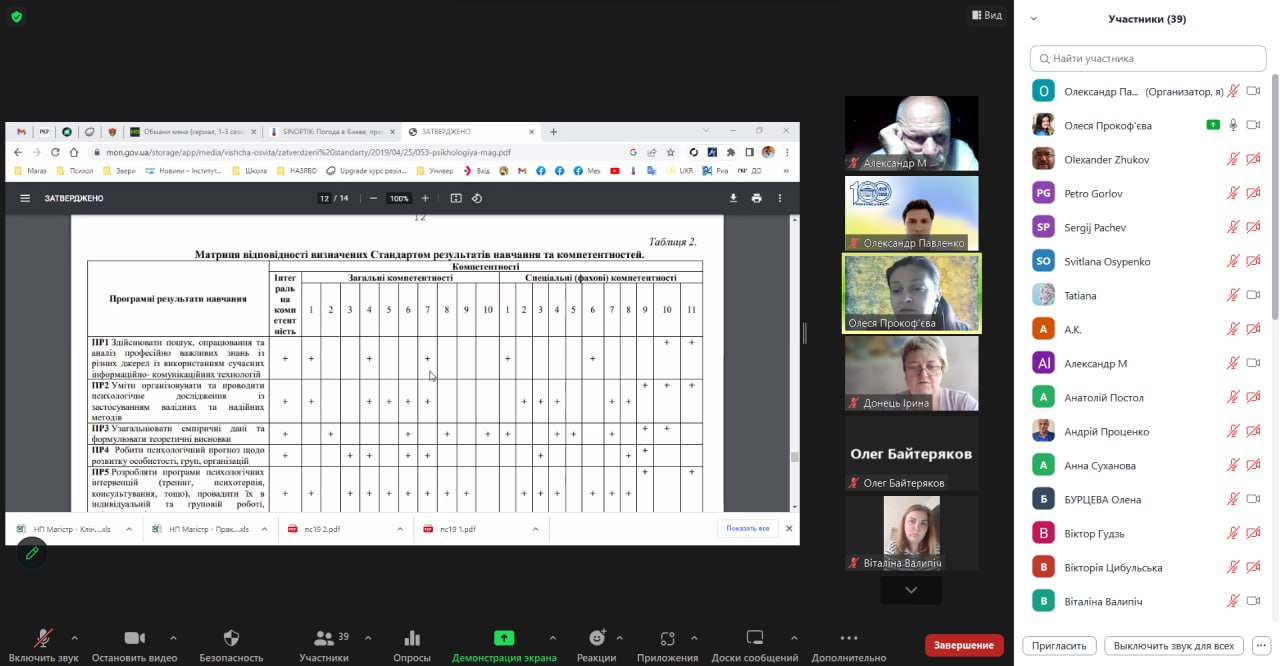Click the More (Дополнительно) three-dots icon
Viewport: 1280px width, 666px height.
click(849, 638)
